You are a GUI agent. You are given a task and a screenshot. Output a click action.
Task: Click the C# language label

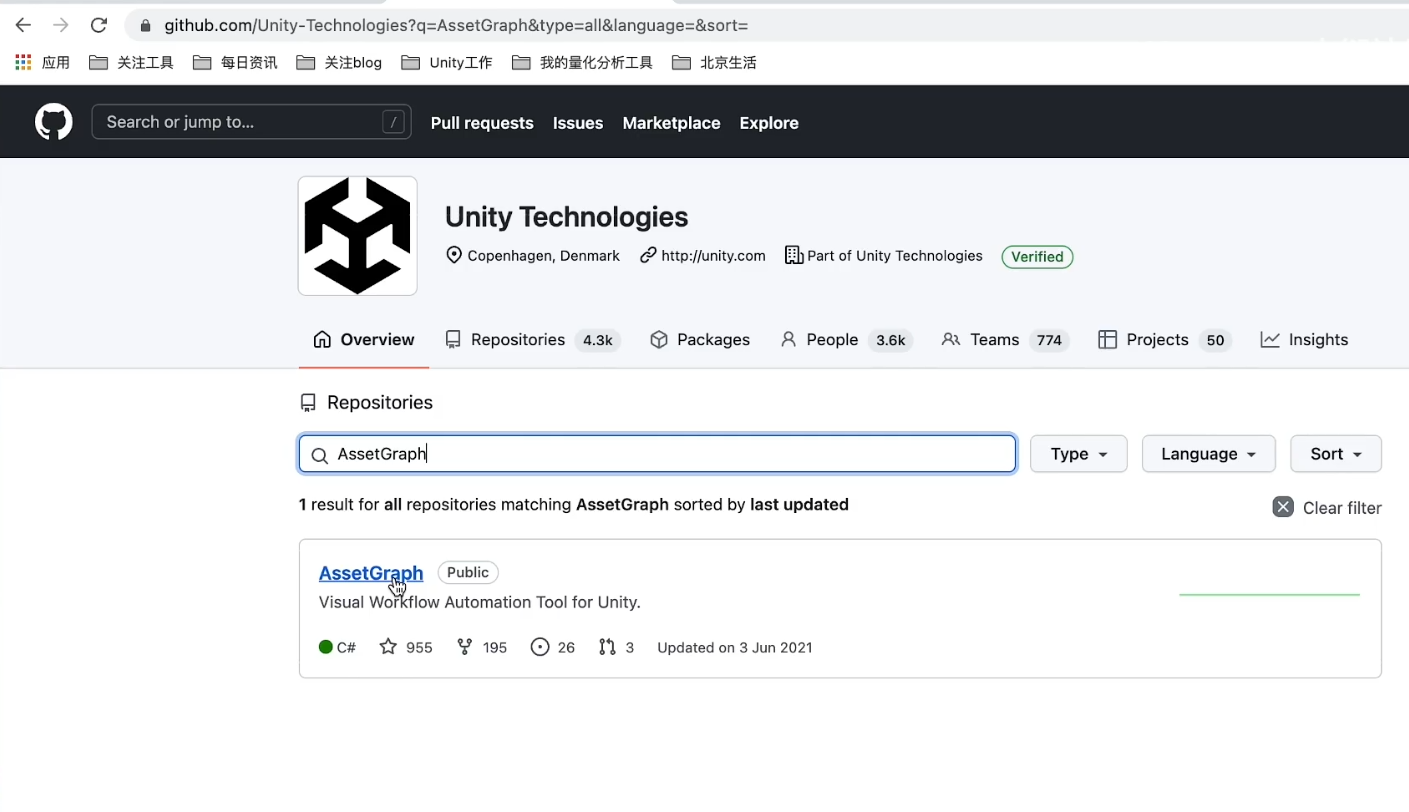[337, 648]
